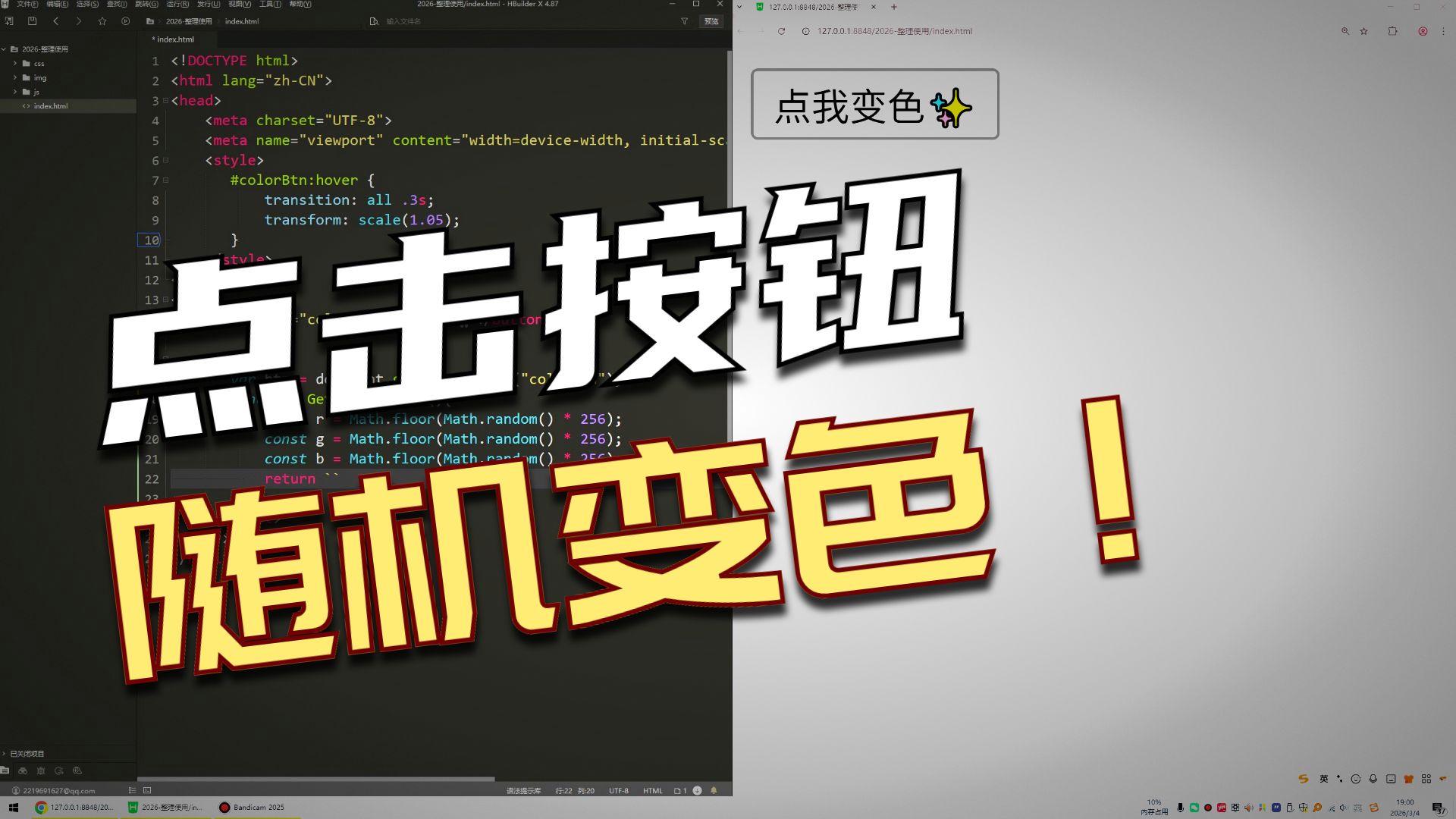
Task: Click the zoom magnifier icon in browser
Action: pyautogui.click(x=1345, y=31)
